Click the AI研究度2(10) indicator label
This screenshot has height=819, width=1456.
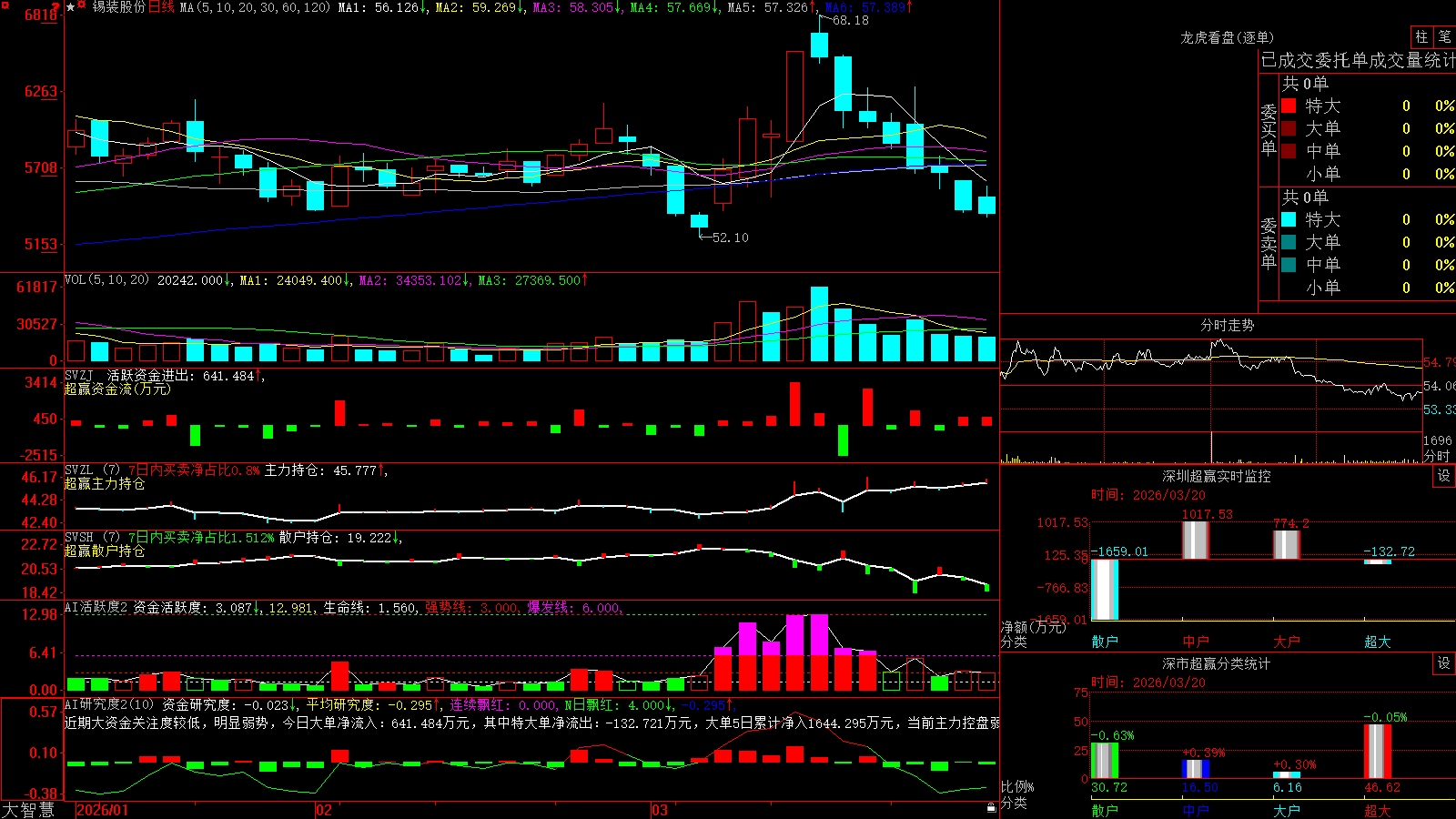(x=109, y=704)
